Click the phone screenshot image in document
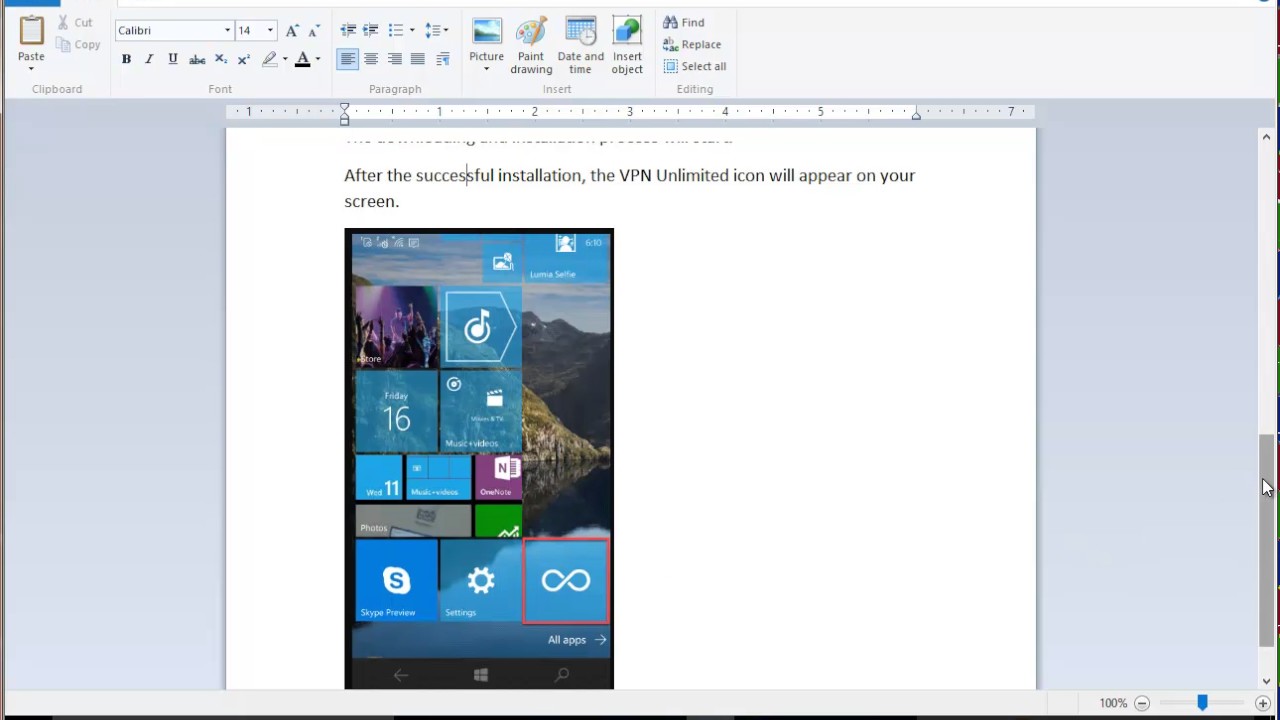The width and height of the screenshot is (1280, 720). [479, 459]
